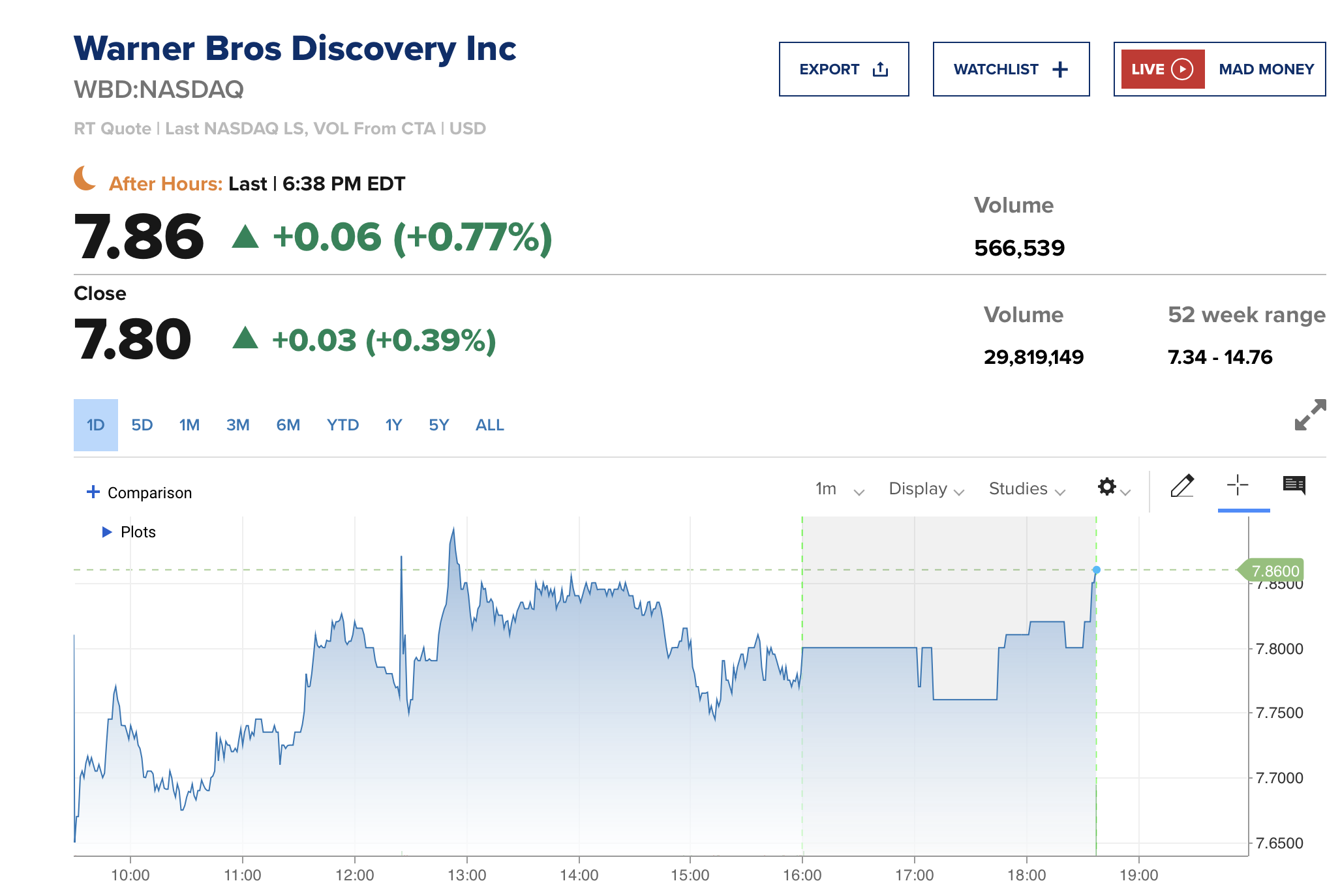Viewport: 1340px width, 896px height.
Task: Click the MAD MONEY link
Action: [x=1266, y=69]
